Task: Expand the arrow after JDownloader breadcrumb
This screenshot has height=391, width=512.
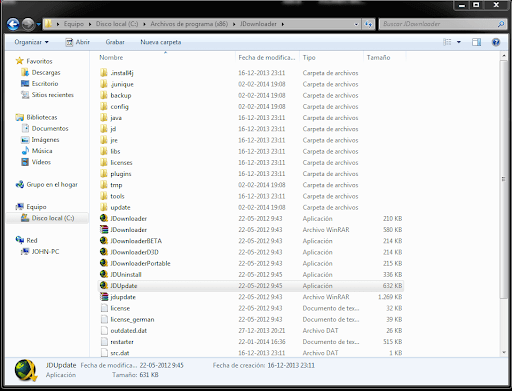Action: [x=283, y=24]
